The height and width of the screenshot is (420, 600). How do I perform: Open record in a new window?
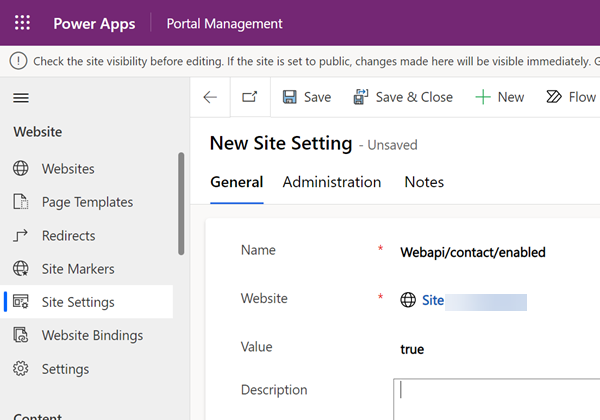(249, 97)
